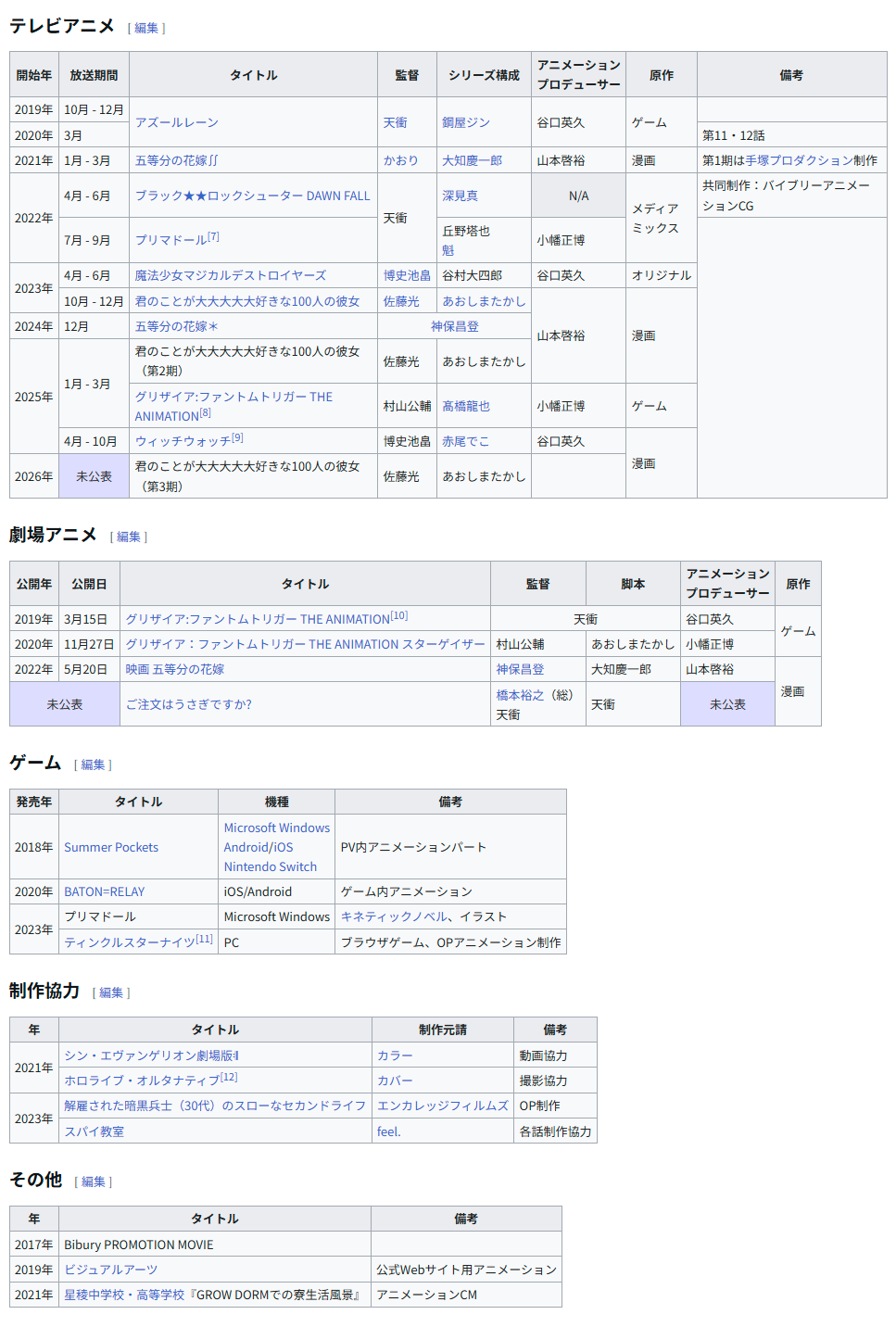Image resolution: width=896 pixels, height=1327 pixels.
Task: Open the 五等分の花嫁∬ link
Action: [x=177, y=160]
